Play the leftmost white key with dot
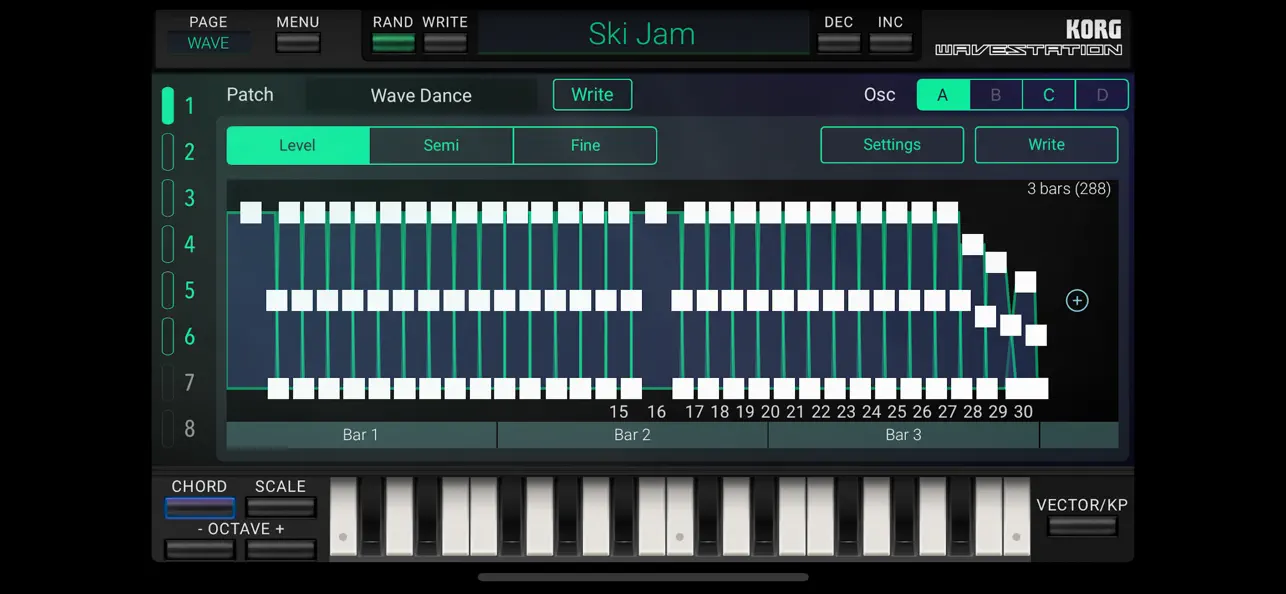This screenshot has height=594, width=1286. [x=343, y=517]
